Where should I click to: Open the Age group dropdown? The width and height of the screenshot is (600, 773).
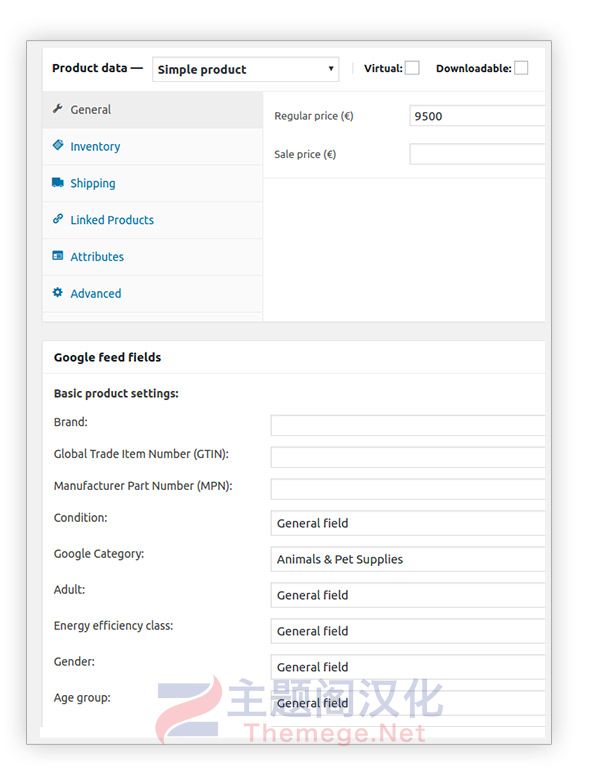(408, 703)
